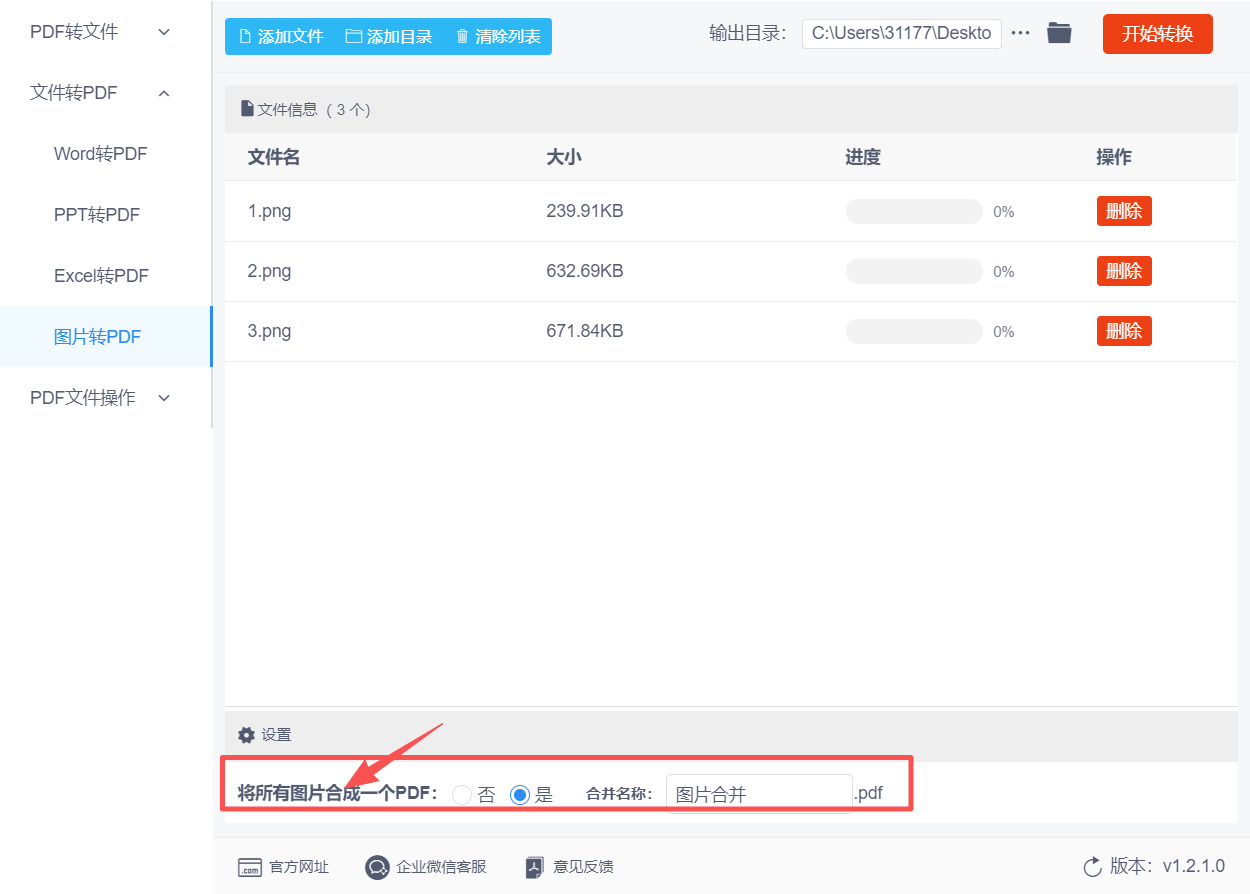Select Excel转PDF in the sidebar
The image size is (1250, 894).
101,276
